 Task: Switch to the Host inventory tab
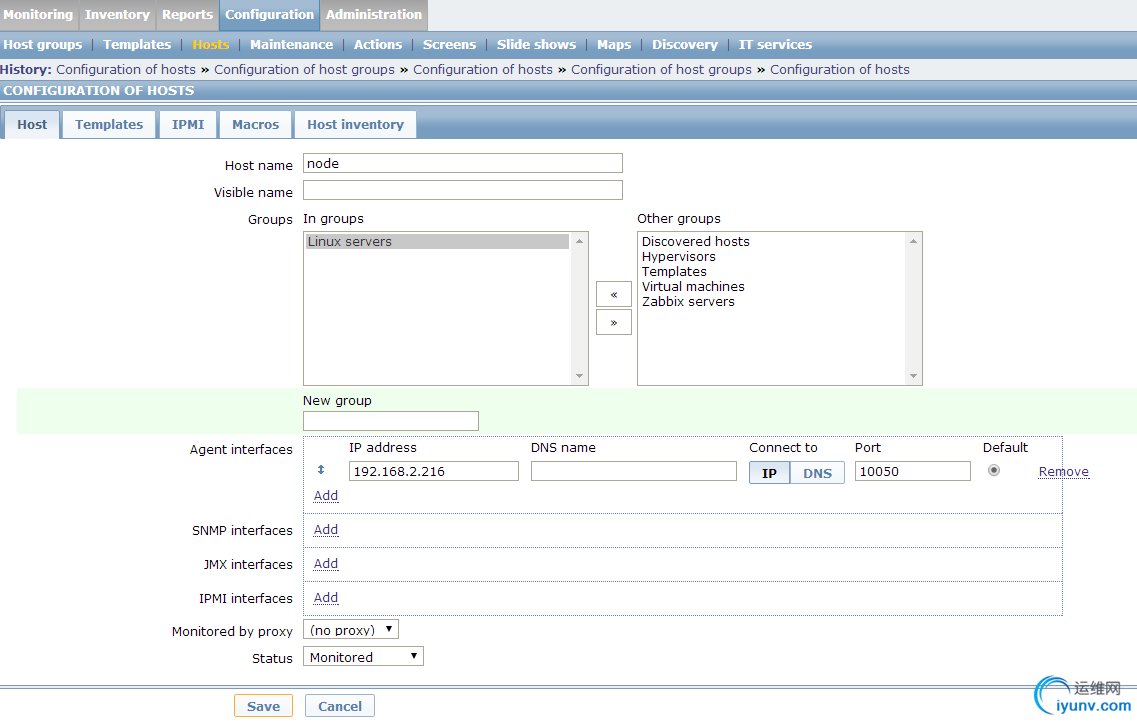pyautogui.click(x=355, y=125)
